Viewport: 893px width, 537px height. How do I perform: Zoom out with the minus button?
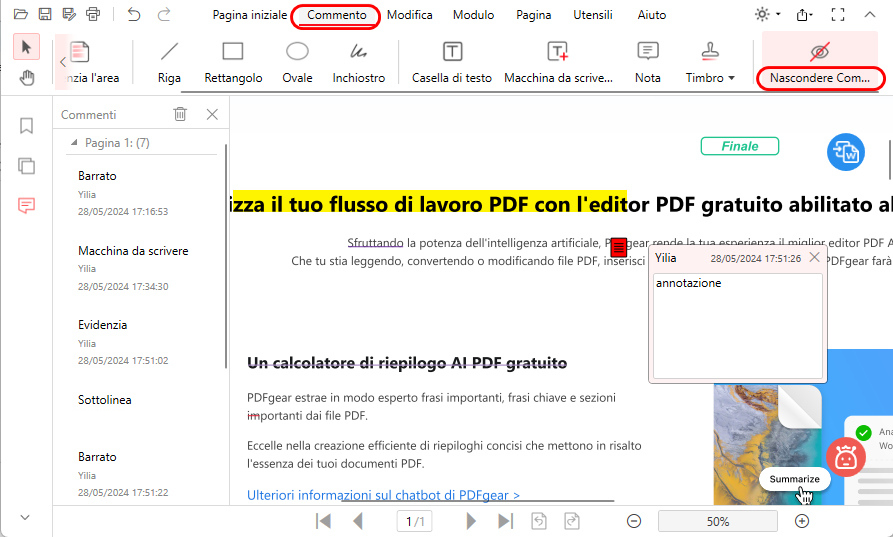(634, 521)
